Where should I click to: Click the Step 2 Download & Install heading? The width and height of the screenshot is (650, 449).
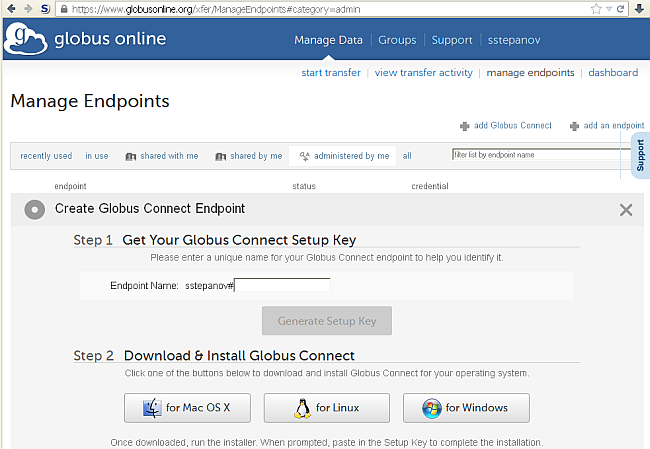pos(214,356)
